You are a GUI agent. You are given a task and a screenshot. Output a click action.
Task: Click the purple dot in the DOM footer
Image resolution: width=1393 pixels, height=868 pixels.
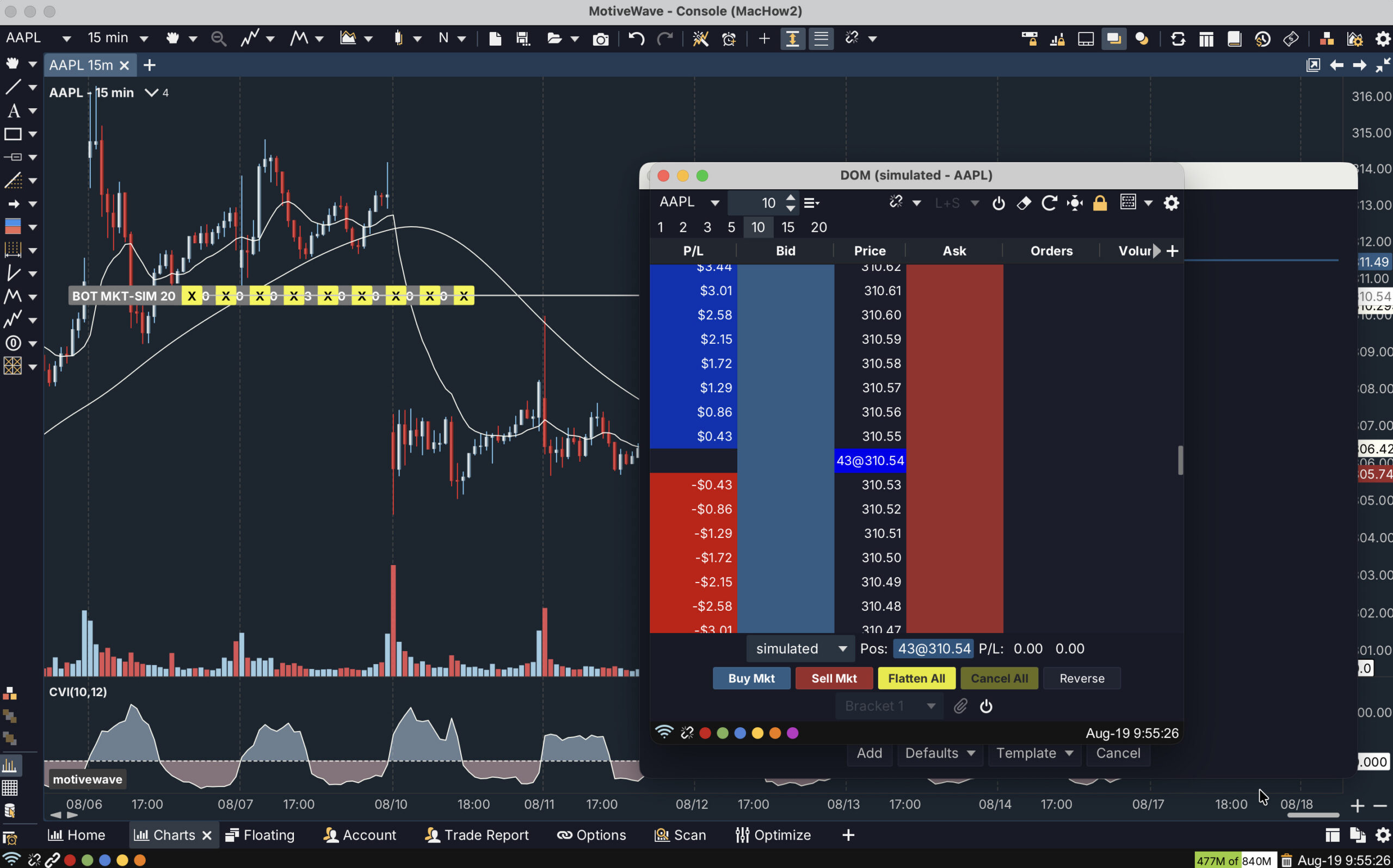tap(792, 733)
